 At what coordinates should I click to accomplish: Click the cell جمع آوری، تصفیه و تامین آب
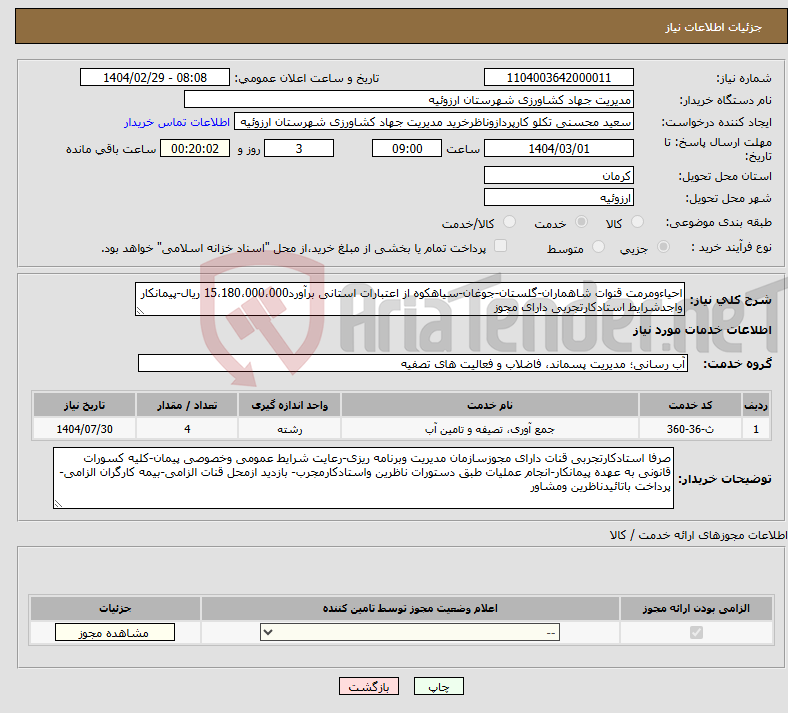[x=489, y=429]
